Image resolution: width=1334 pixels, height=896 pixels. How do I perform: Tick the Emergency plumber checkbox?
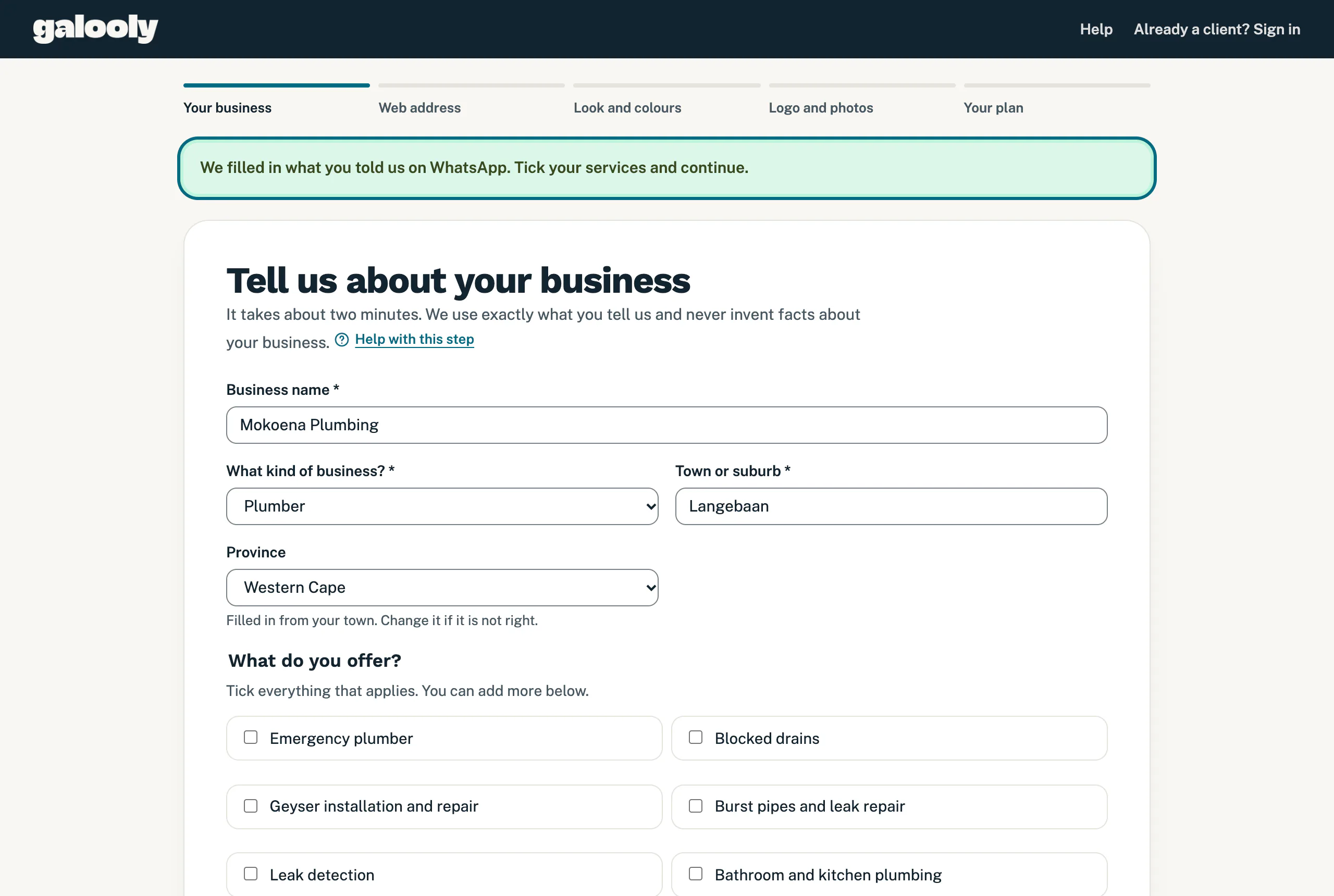coord(250,737)
